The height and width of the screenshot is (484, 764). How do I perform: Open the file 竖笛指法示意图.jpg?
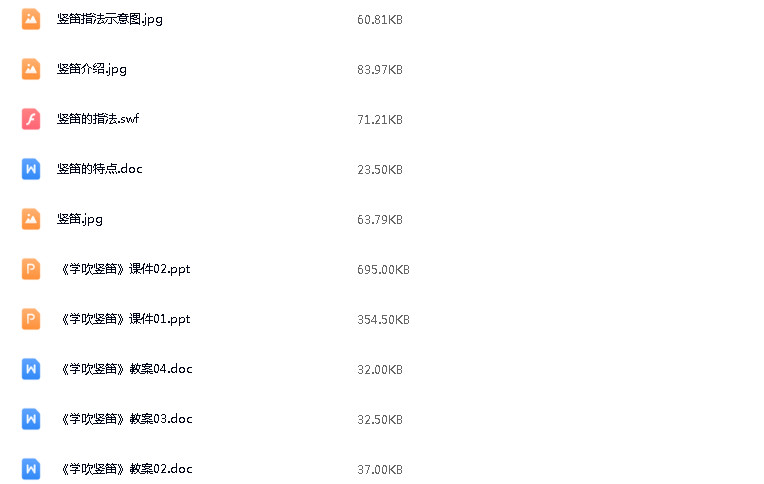(x=110, y=19)
